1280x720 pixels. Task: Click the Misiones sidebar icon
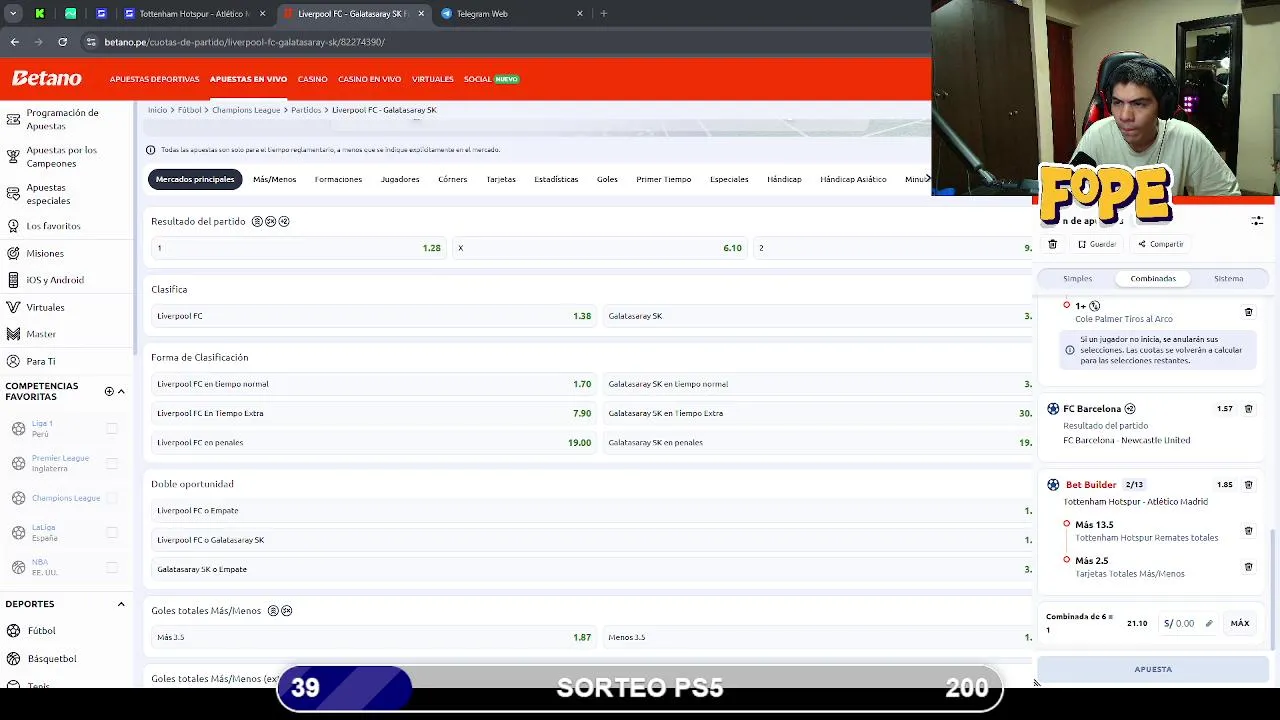pyautogui.click(x=13, y=253)
